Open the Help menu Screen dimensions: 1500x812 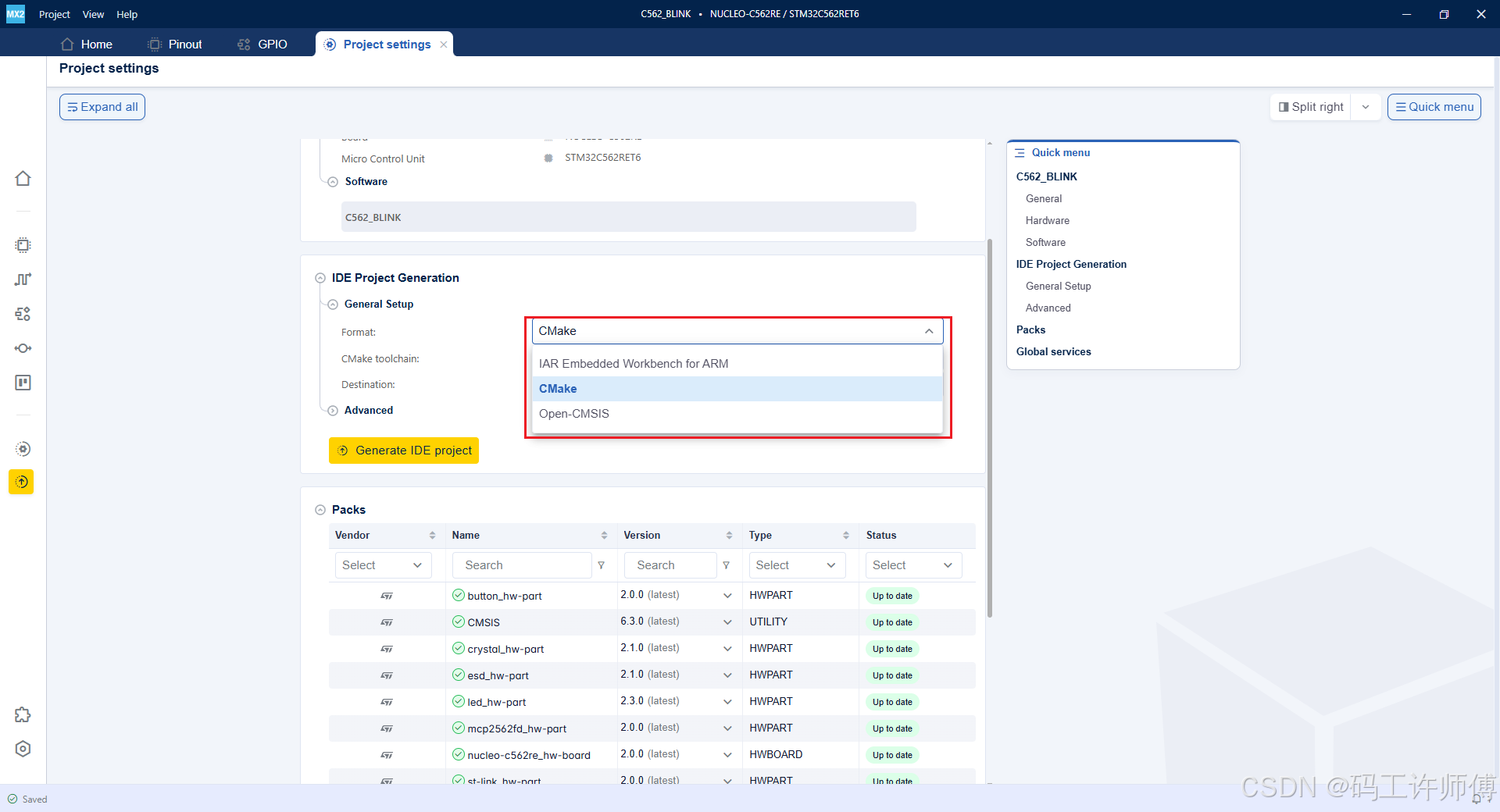pyautogui.click(x=127, y=14)
